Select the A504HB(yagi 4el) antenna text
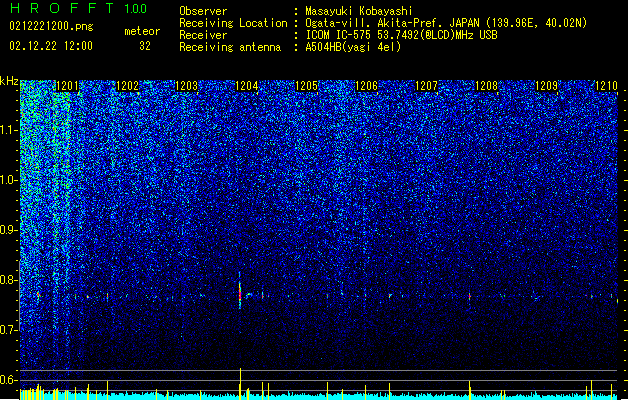The width and height of the screenshot is (629, 400). pyautogui.click(x=353, y=47)
